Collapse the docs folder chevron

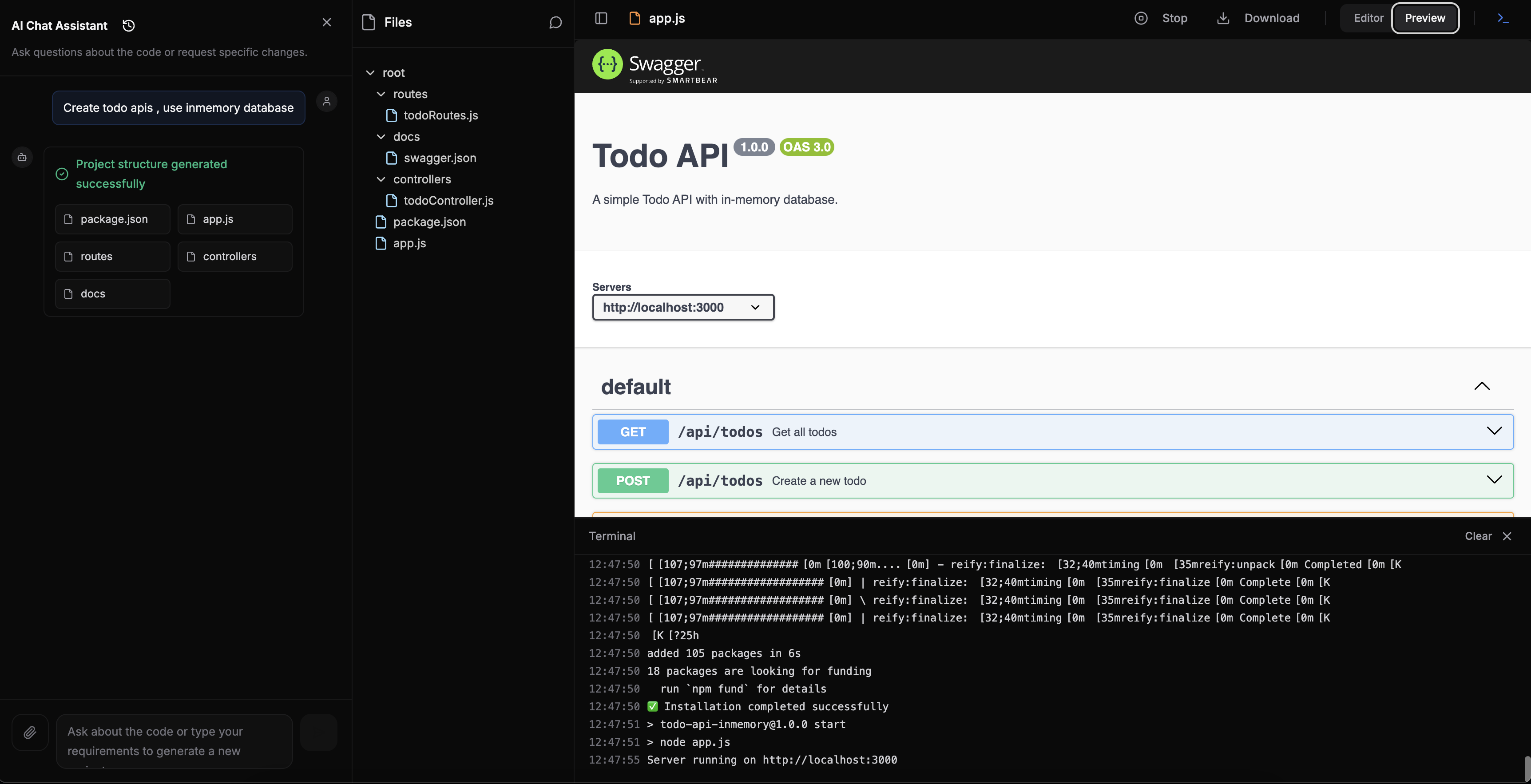point(381,137)
